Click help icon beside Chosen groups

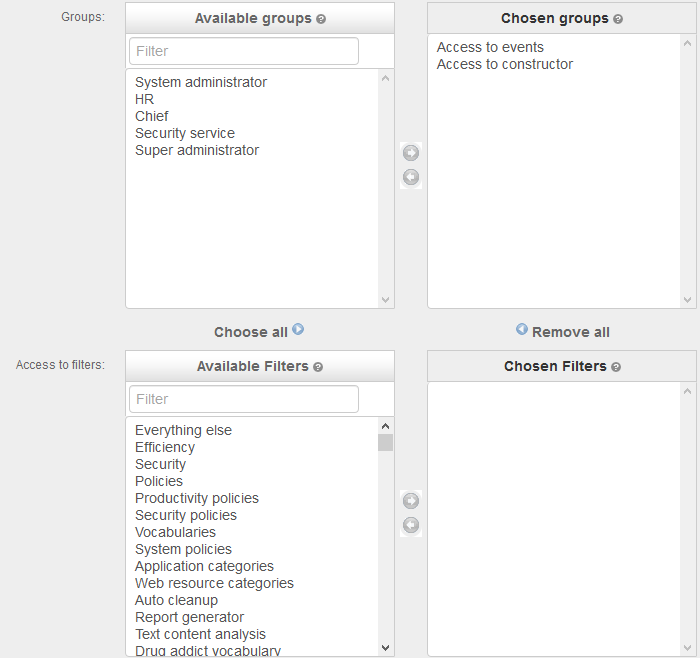tap(618, 19)
